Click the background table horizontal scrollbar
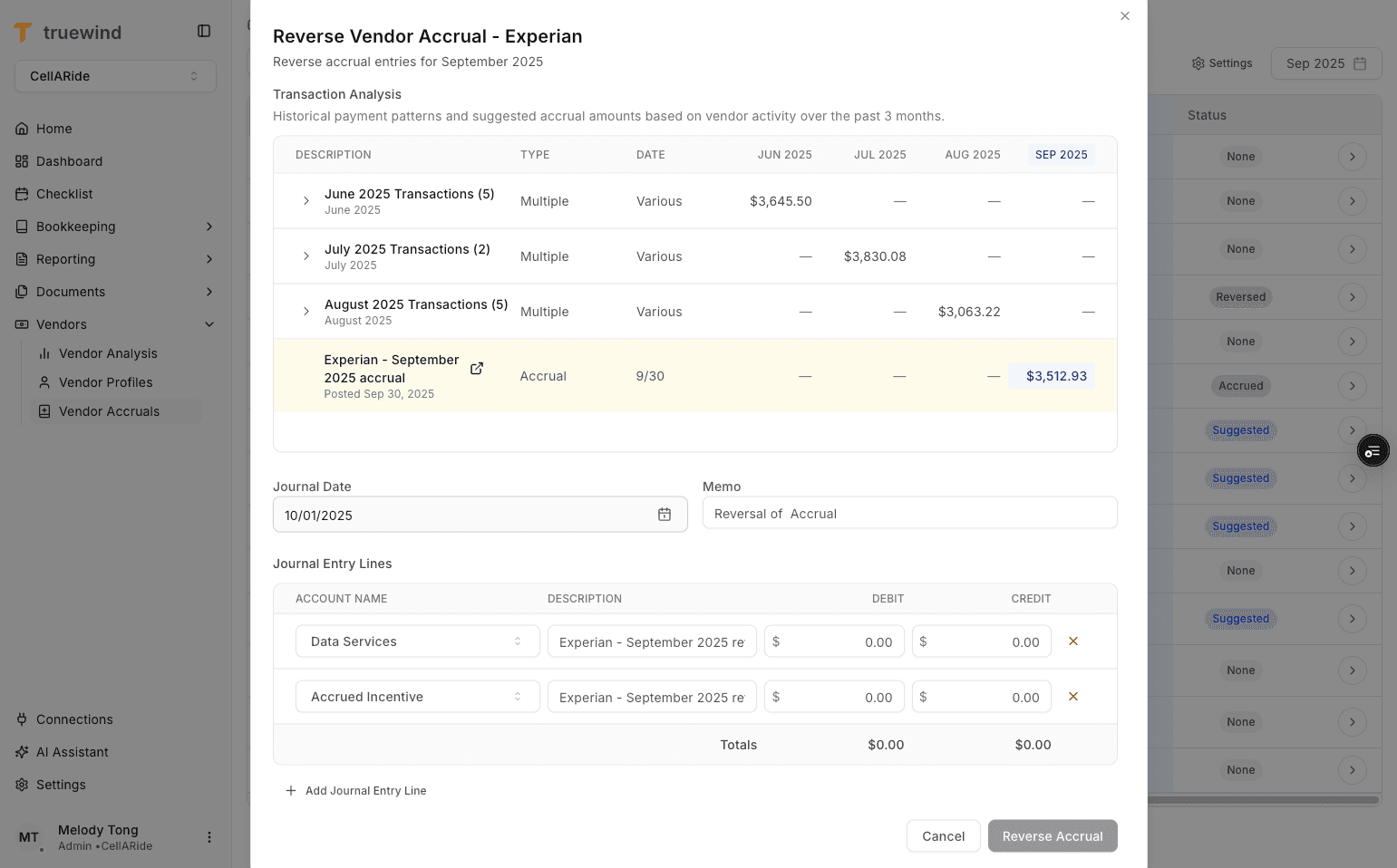Image resolution: width=1397 pixels, height=868 pixels. tap(1264, 800)
